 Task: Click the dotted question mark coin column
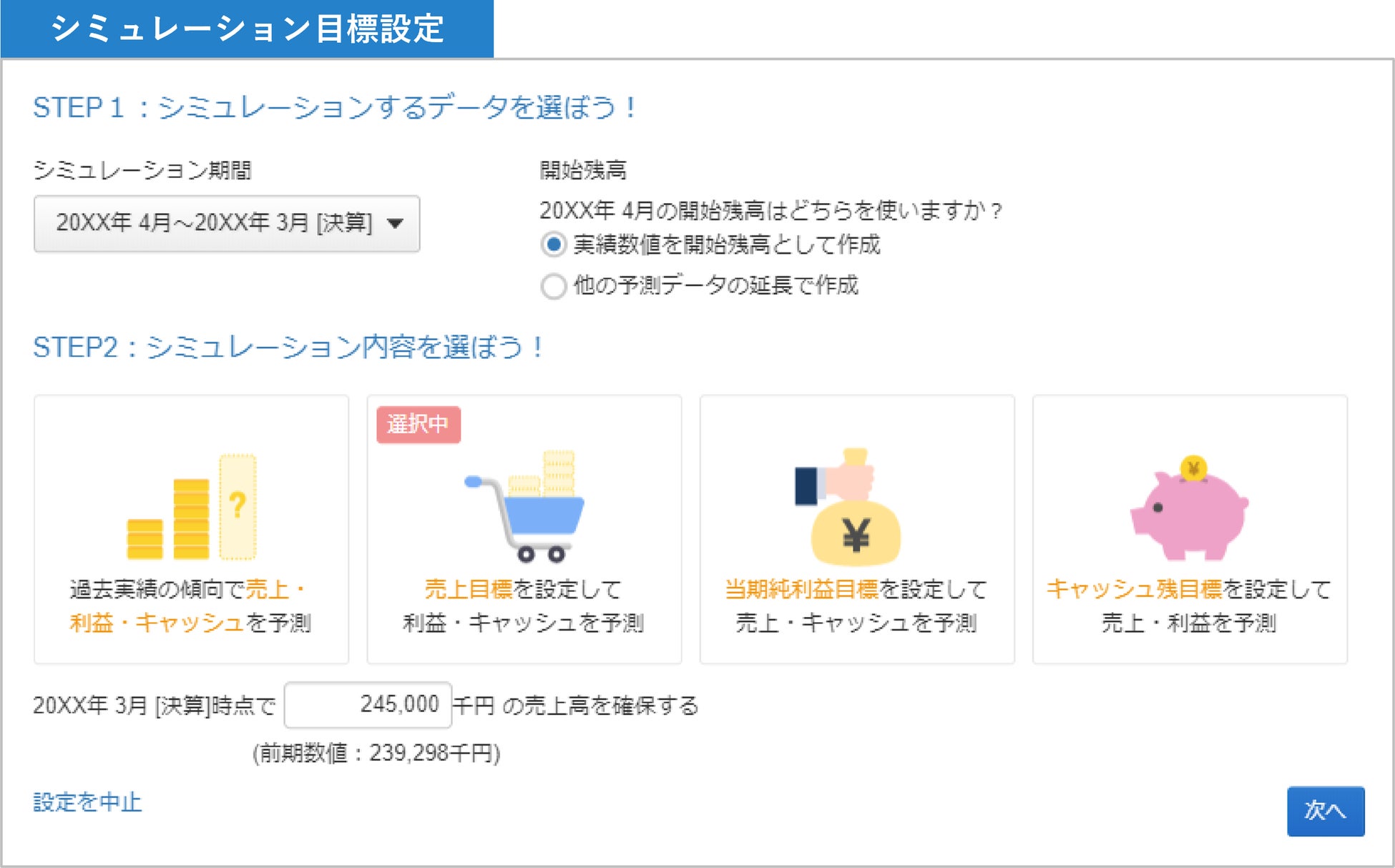tap(238, 506)
